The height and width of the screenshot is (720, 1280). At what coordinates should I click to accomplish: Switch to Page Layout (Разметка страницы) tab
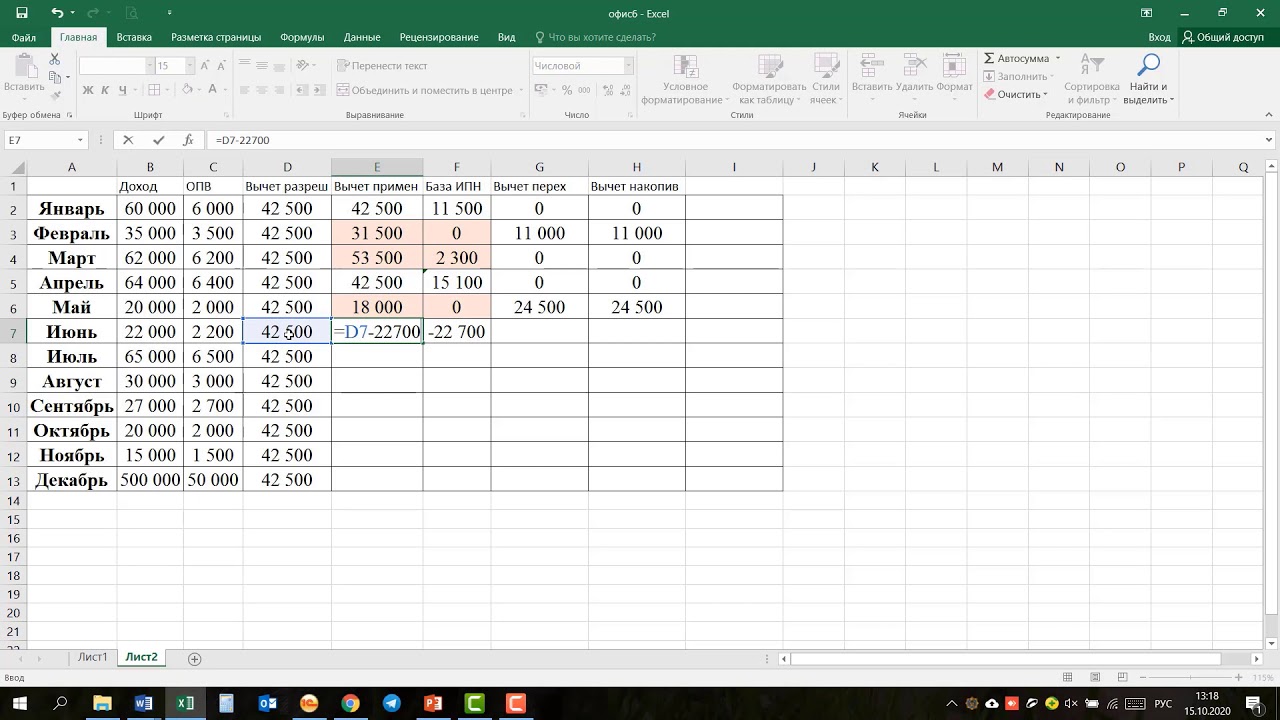[216, 37]
